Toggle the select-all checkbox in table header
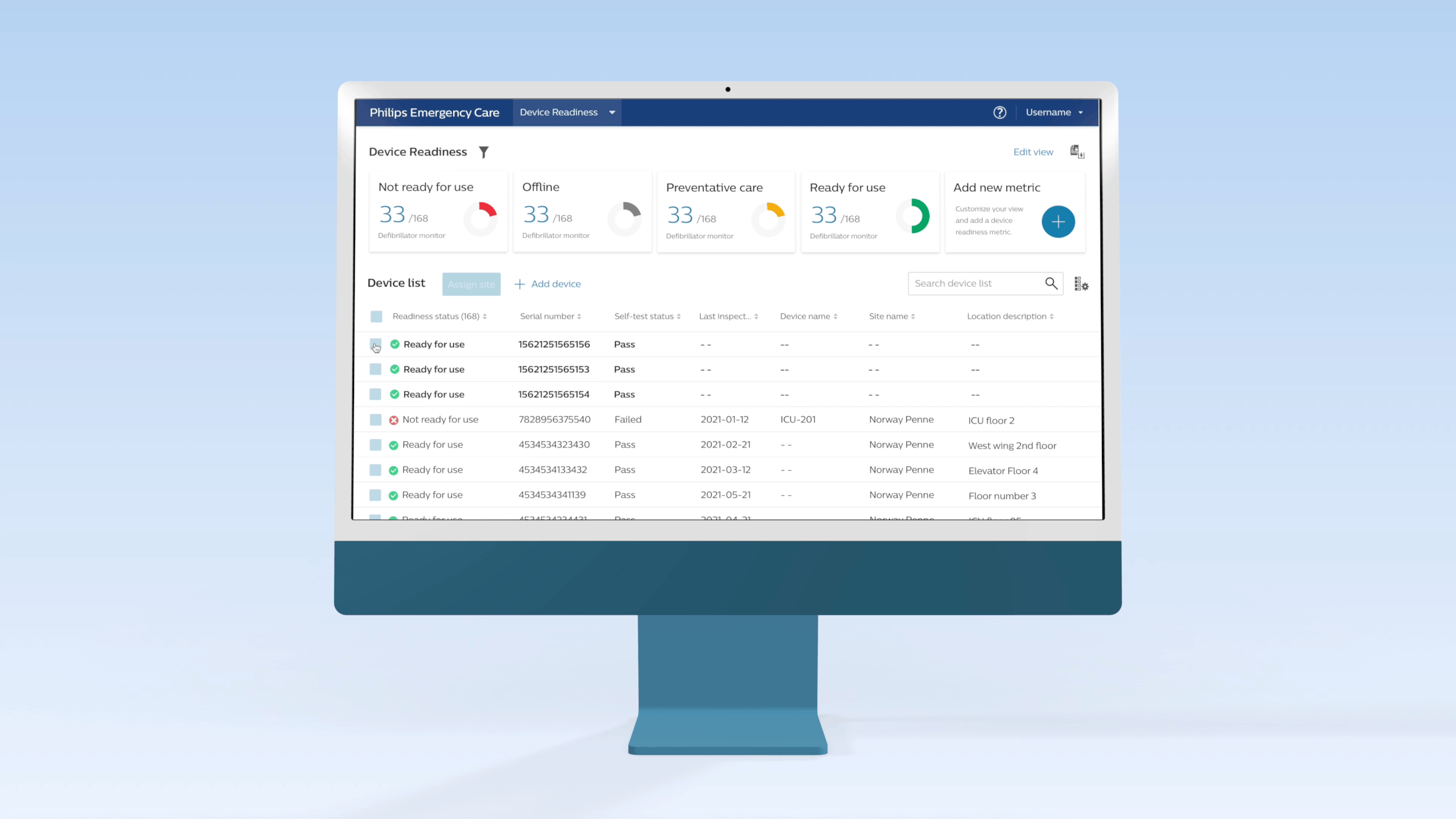The width and height of the screenshot is (1456, 819). (x=376, y=316)
